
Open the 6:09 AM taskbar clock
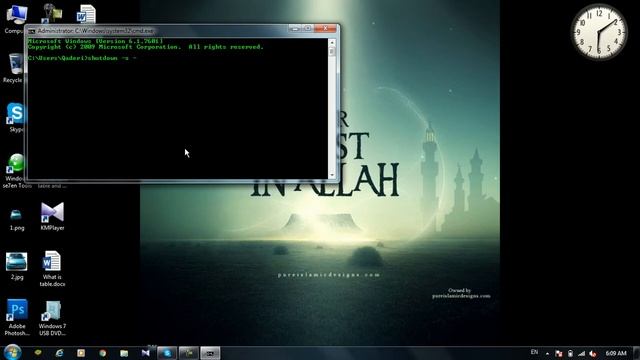pos(616,353)
